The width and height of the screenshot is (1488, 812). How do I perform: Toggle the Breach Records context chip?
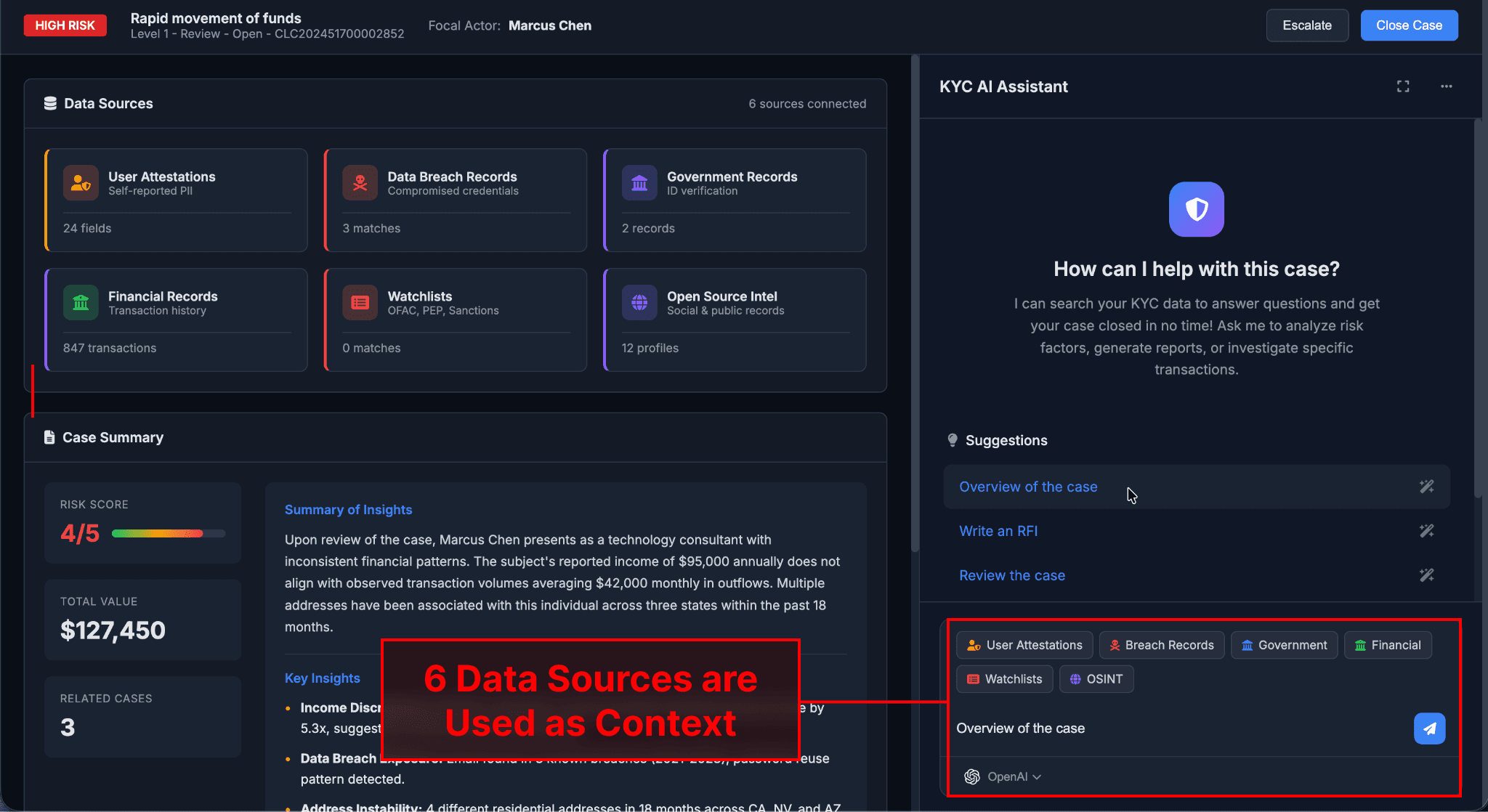coord(1161,645)
